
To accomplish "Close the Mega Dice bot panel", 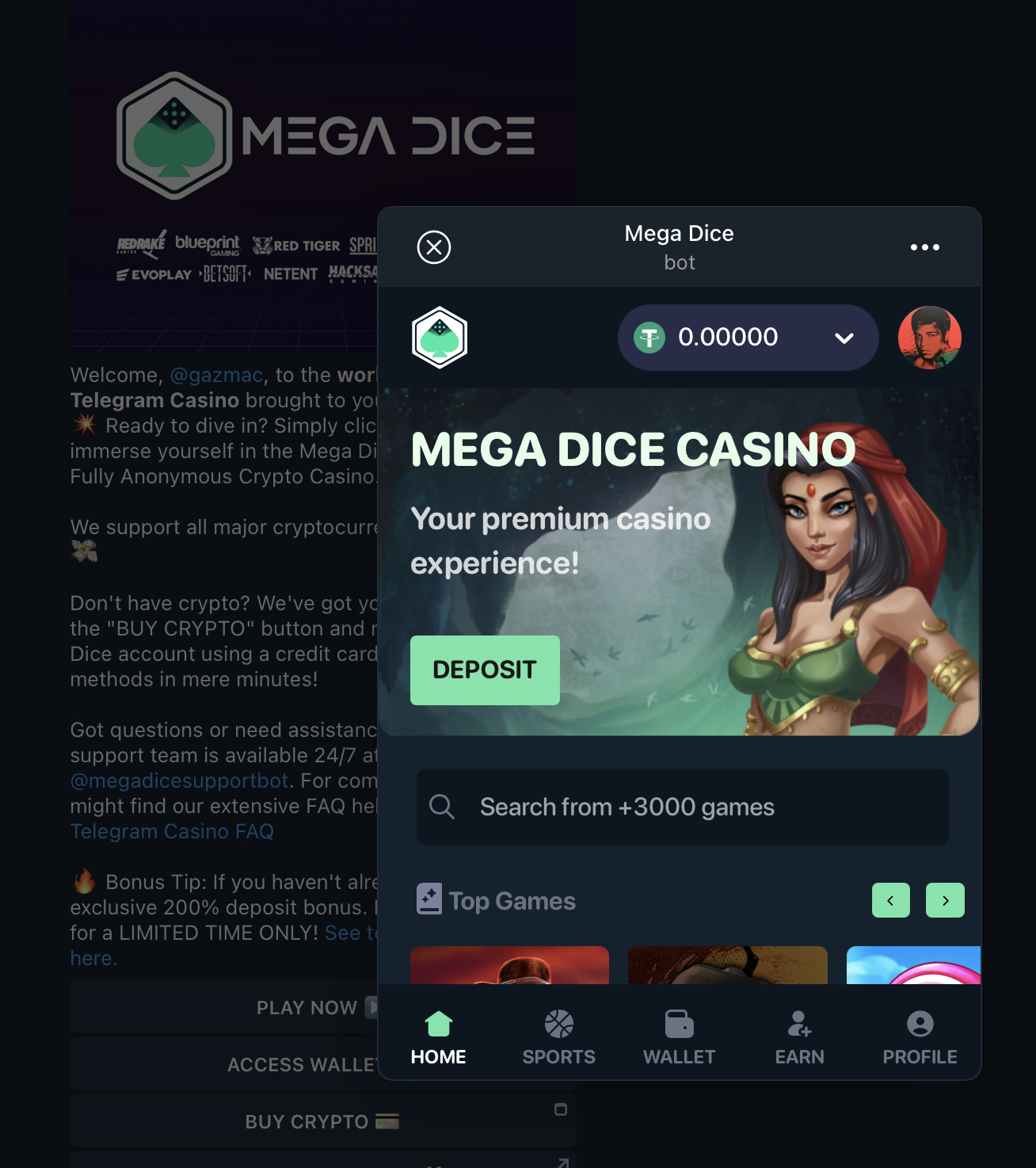I will pyautogui.click(x=434, y=247).
